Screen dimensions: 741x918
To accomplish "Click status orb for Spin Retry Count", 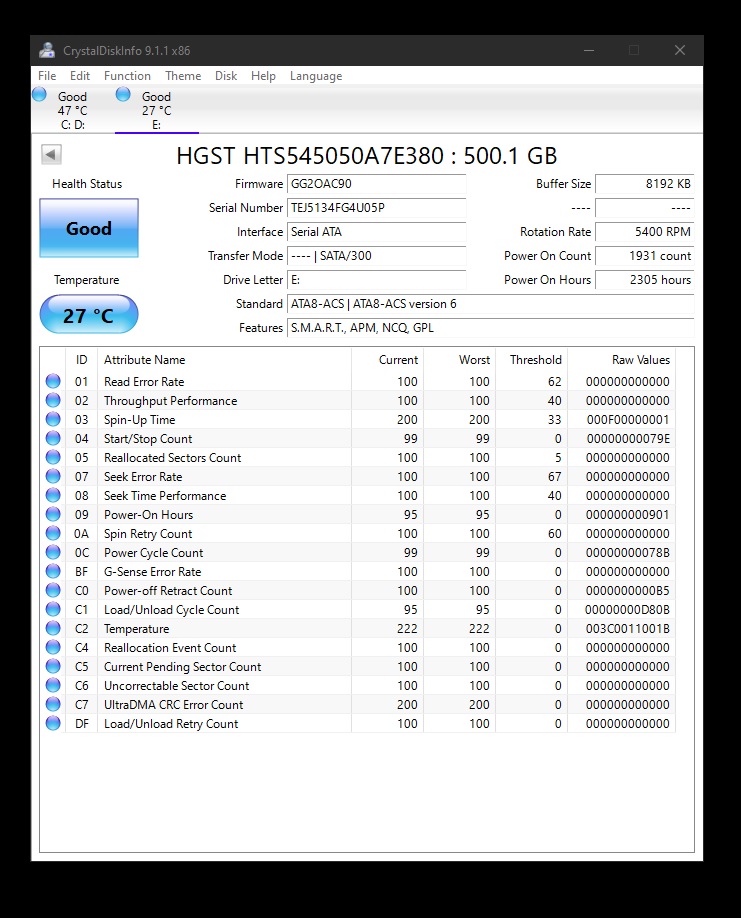I will pyautogui.click(x=53, y=533).
